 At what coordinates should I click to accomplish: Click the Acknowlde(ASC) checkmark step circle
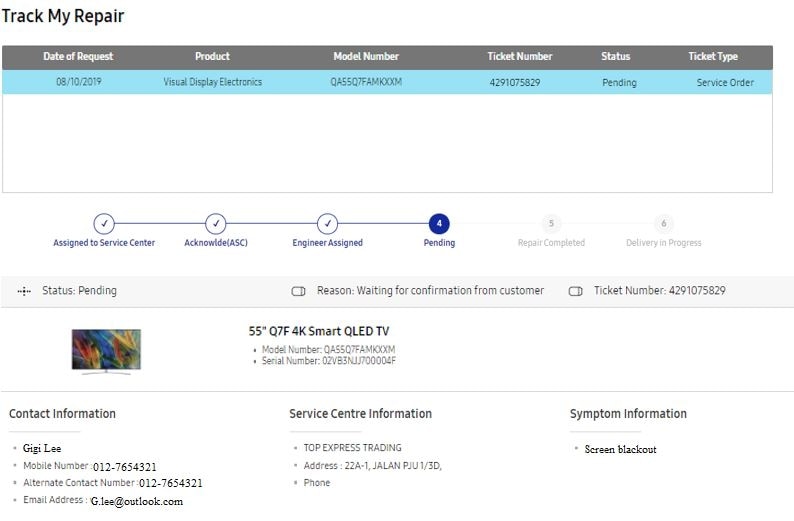point(216,223)
